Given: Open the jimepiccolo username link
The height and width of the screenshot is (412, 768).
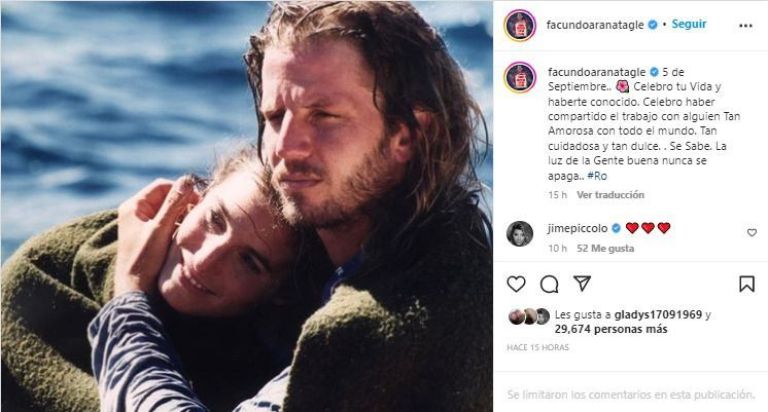Looking at the screenshot, I should [x=578, y=228].
